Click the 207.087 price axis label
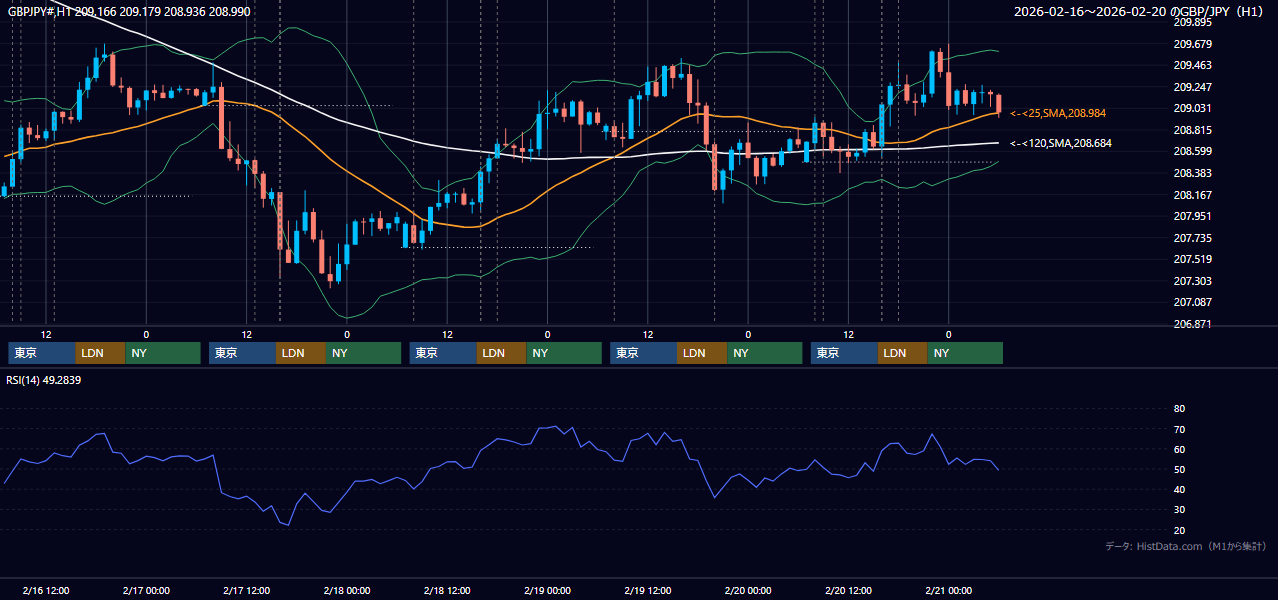Image resolution: width=1278 pixels, height=600 pixels. click(x=1192, y=302)
